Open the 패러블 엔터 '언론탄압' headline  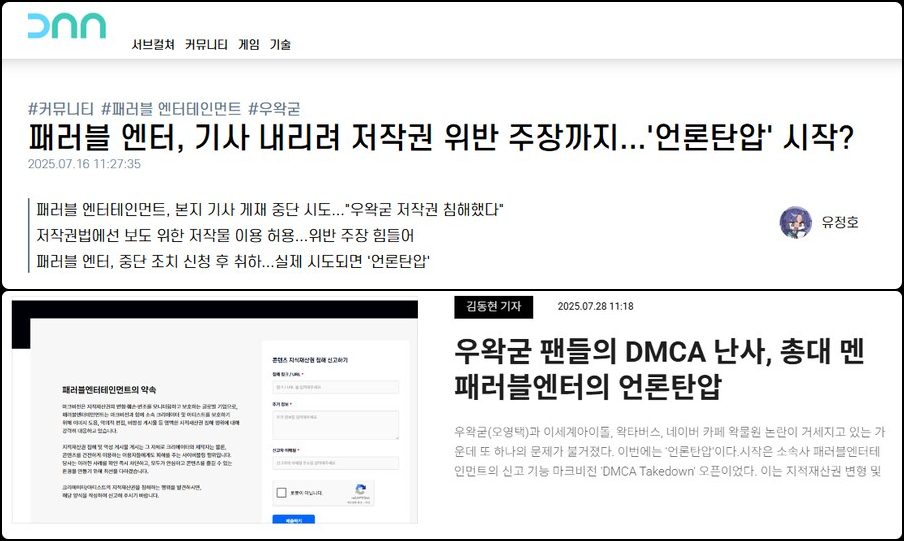[441, 139]
